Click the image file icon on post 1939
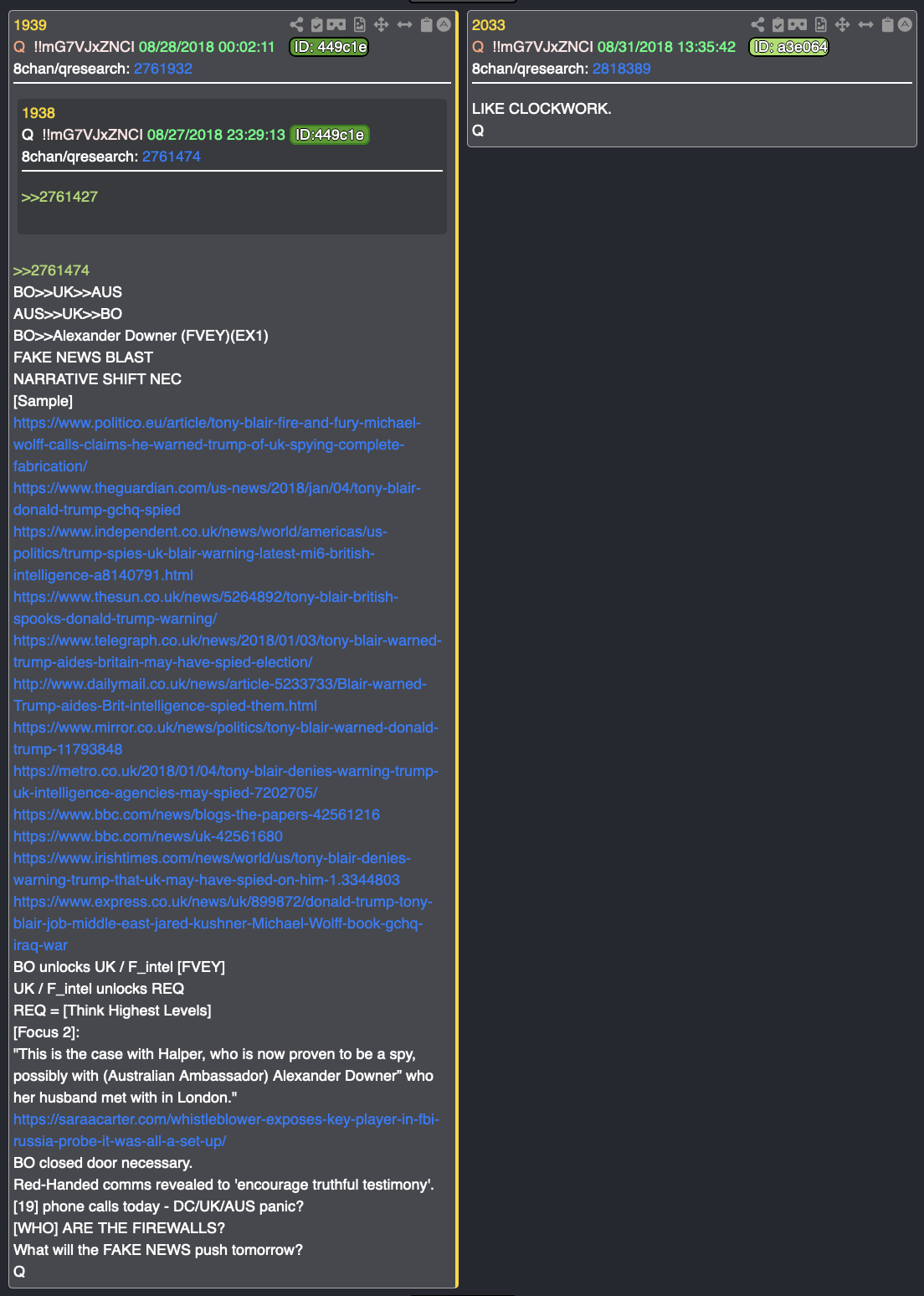Screen dimensions: 924x1296 click(360, 25)
